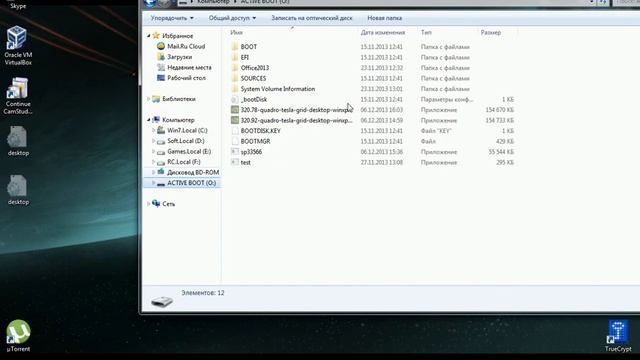Screen dimensions: 640x360
Task: Click the Элементов: 12 status text
Action: 203,293
